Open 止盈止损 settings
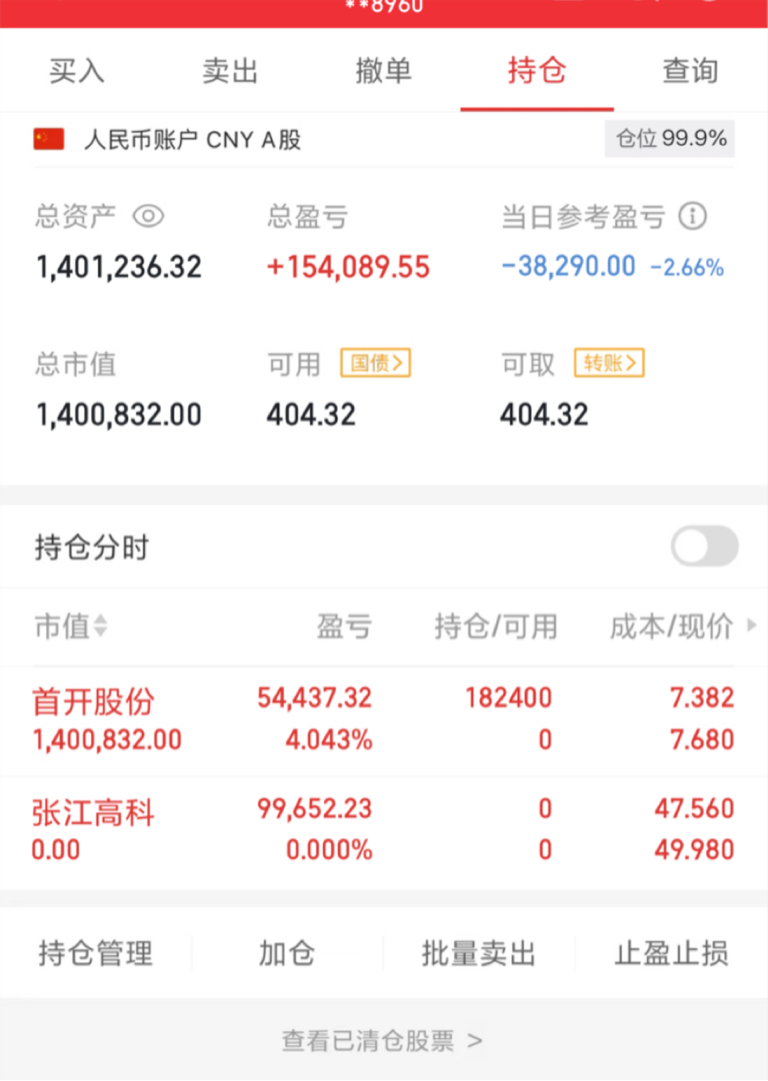The height and width of the screenshot is (1081, 768). coord(671,954)
